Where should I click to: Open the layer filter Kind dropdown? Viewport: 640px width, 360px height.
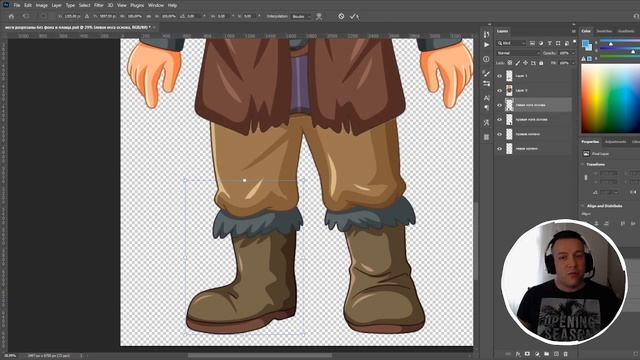511,43
